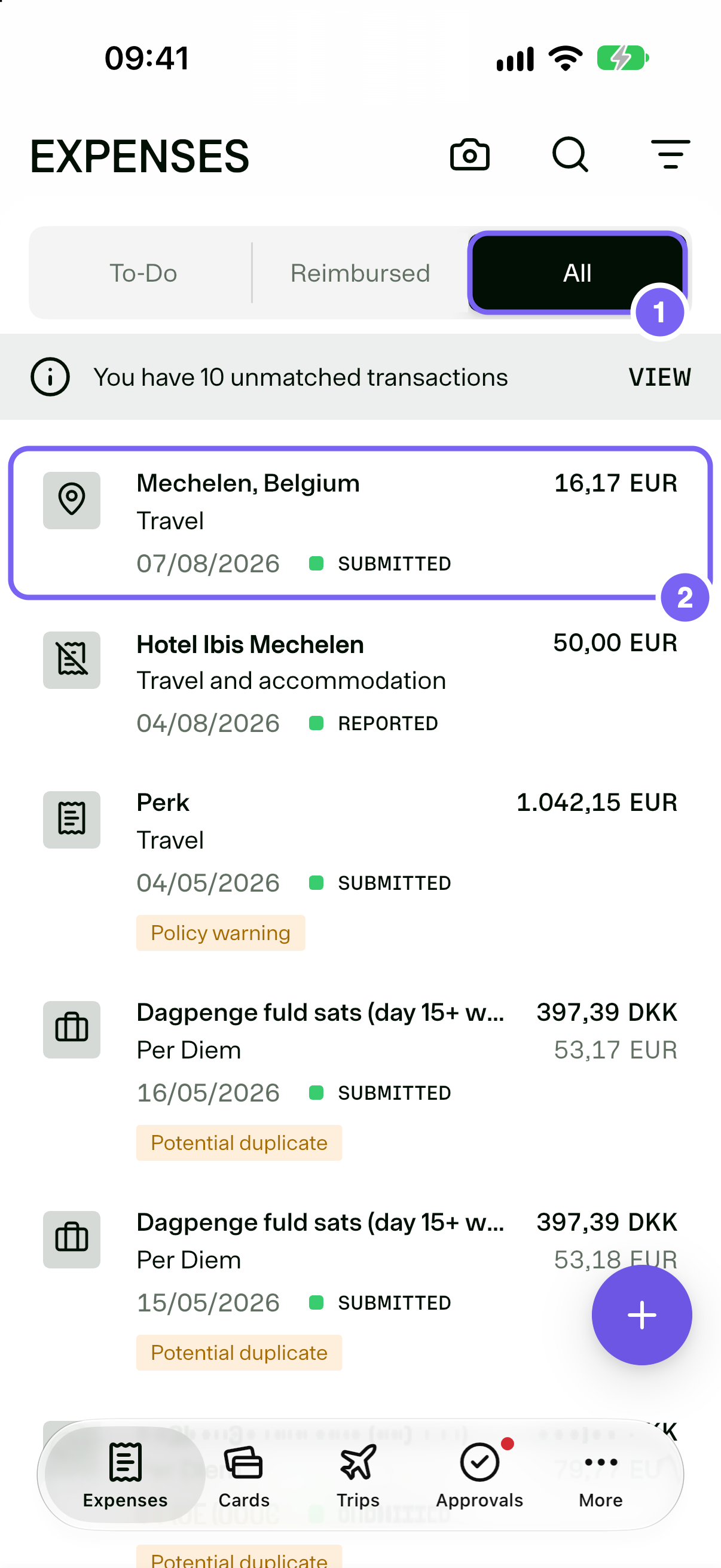This screenshot has width=721, height=1568.
Task: Switch to the Reimbursed tab
Action: [x=360, y=273]
